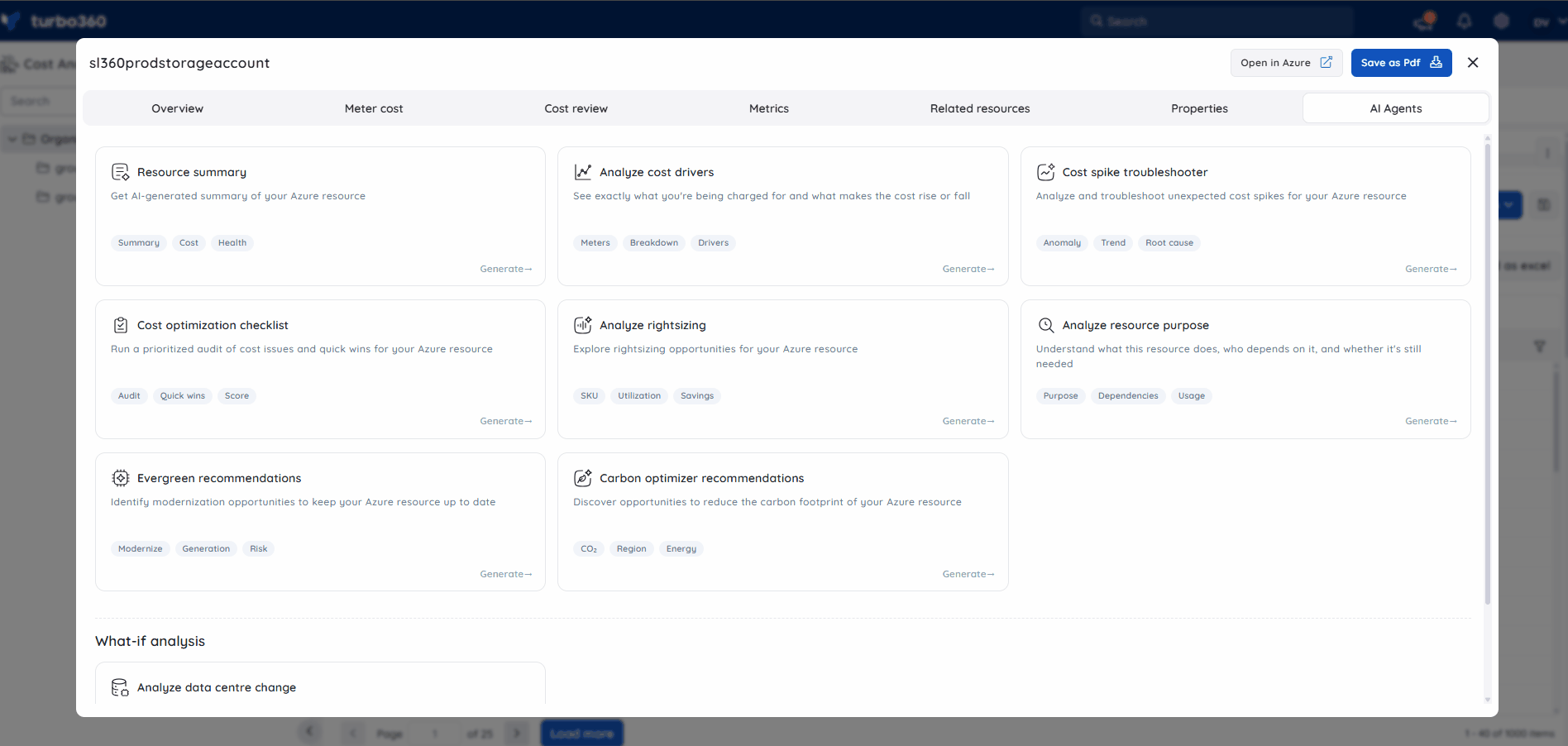Expand the blue dropdown button behind the dialog
The image size is (1568, 746).
(1510, 204)
